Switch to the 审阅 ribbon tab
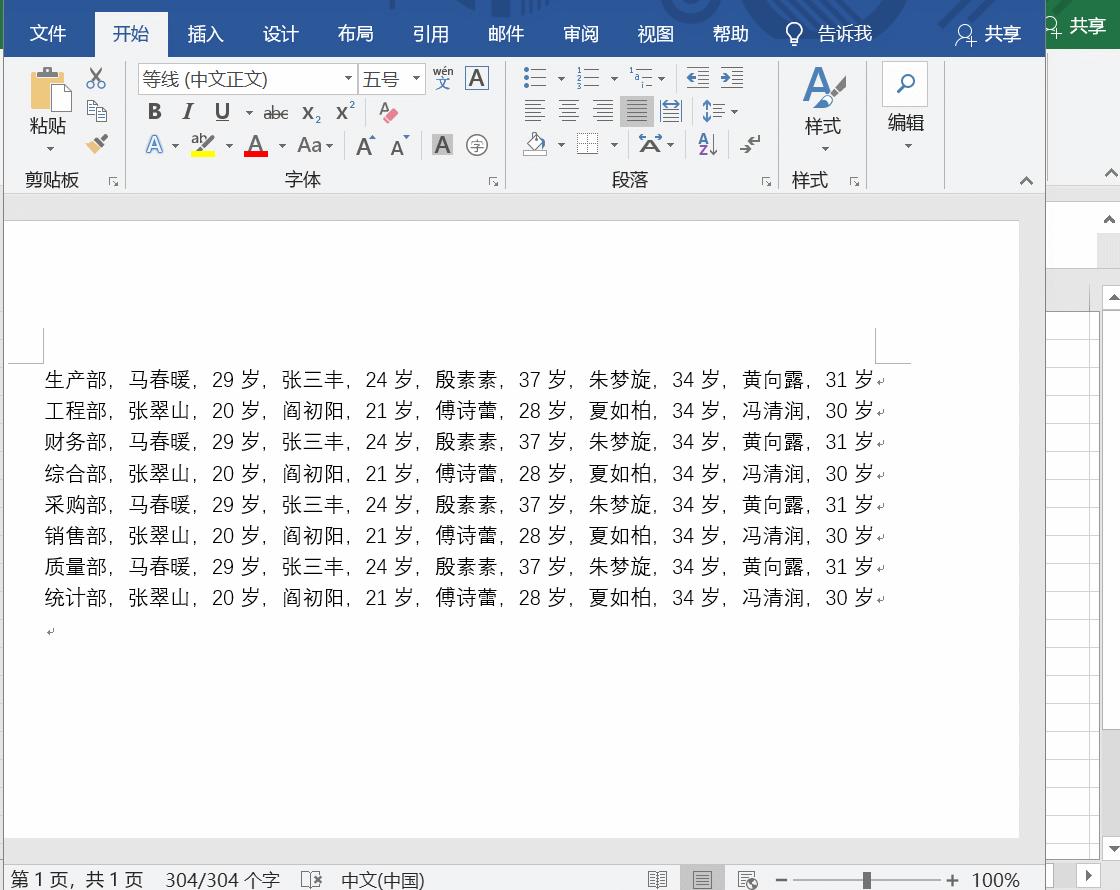The width and height of the screenshot is (1120, 890). pyautogui.click(x=580, y=33)
